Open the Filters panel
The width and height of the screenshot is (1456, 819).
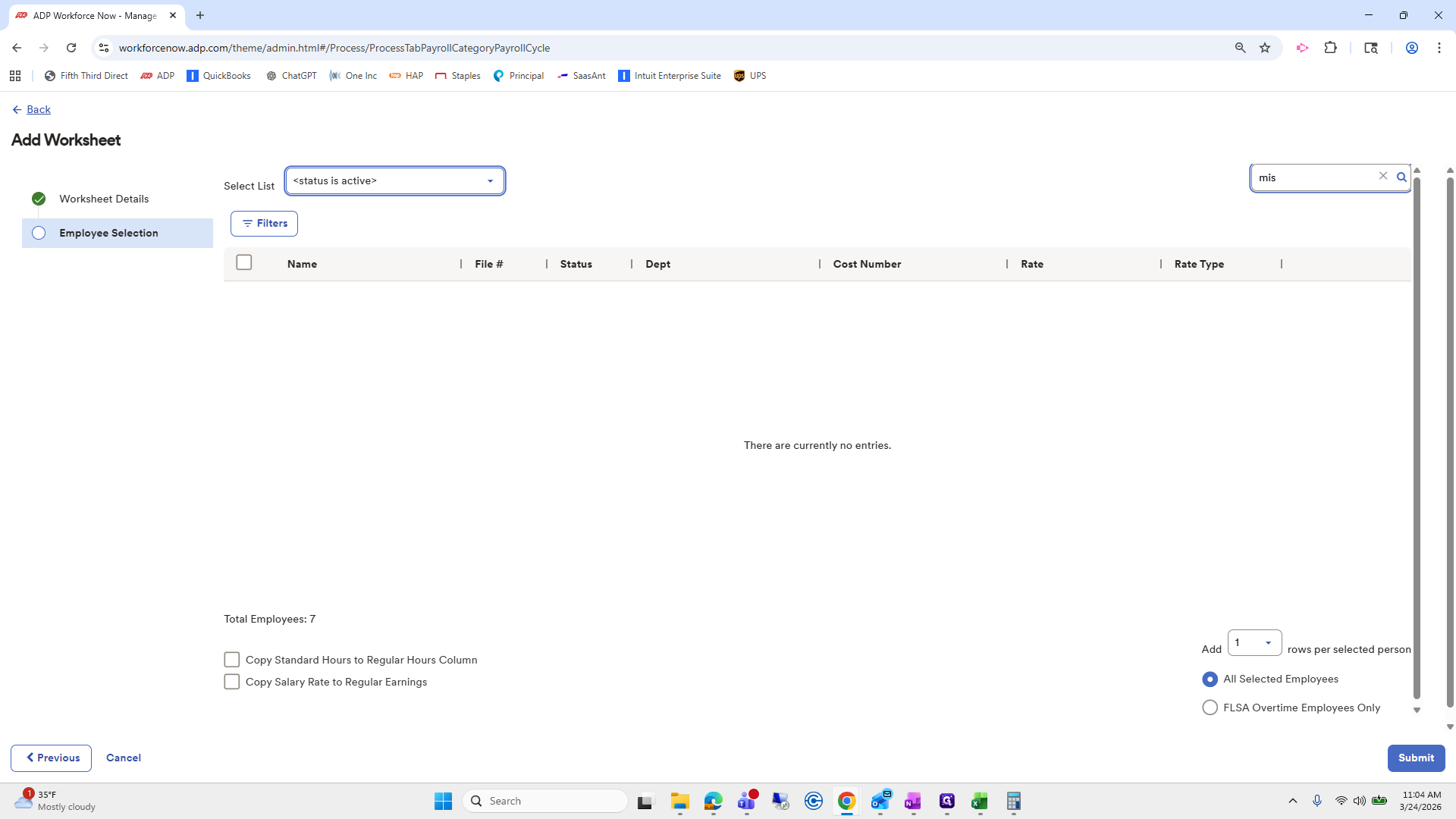(x=264, y=224)
